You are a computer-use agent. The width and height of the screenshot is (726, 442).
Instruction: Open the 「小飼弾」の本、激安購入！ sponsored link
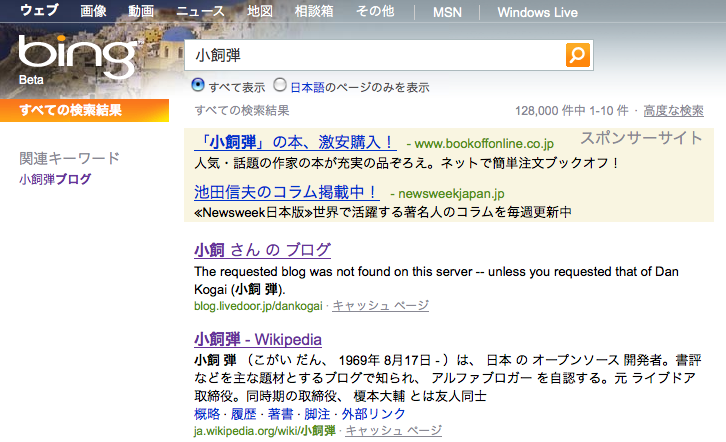(295, 142)
